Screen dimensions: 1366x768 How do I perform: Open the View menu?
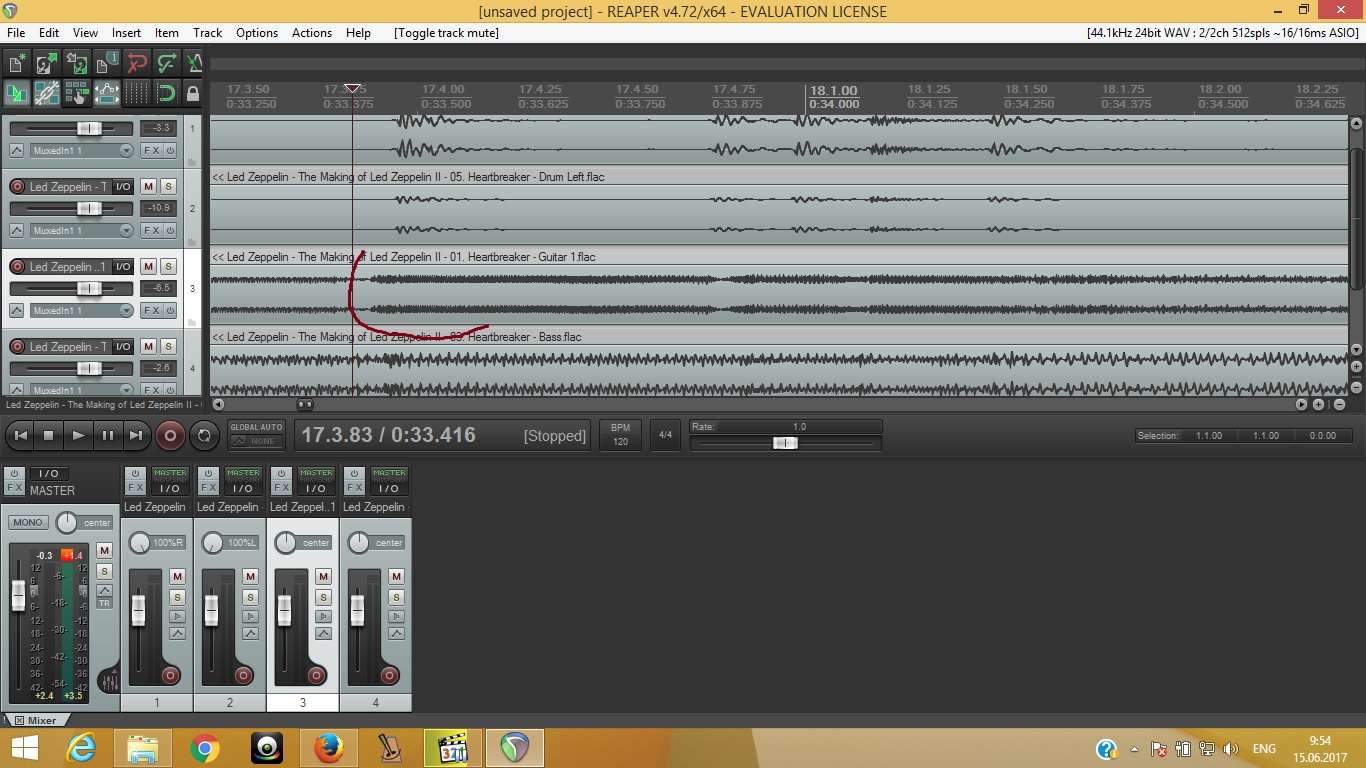[85, 33]
